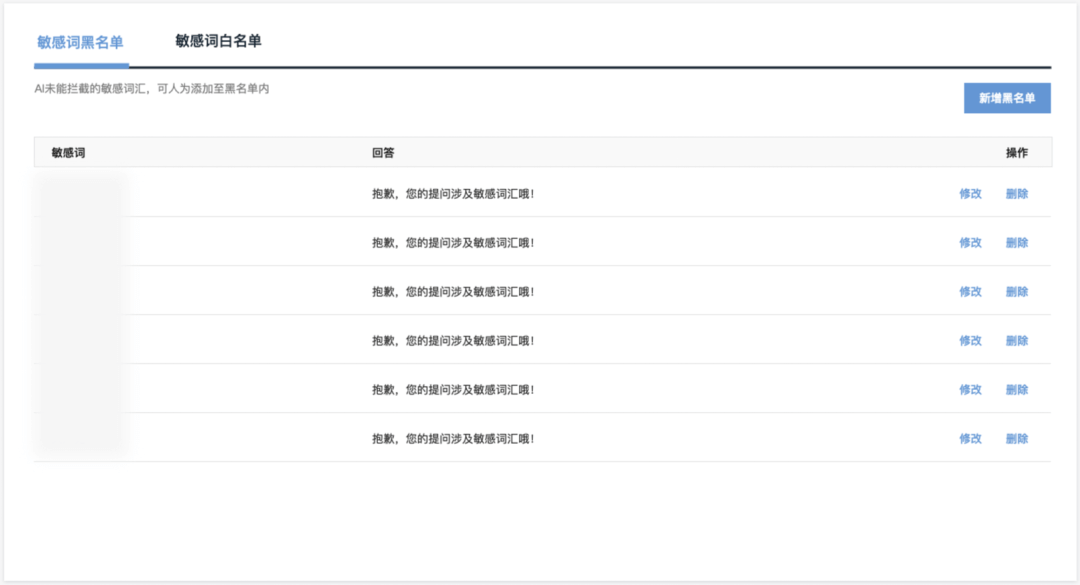This screenshot has width=1080, height=585.
Task: Click the 新增黑名单 button
Action: click(x=1007, y=98)
